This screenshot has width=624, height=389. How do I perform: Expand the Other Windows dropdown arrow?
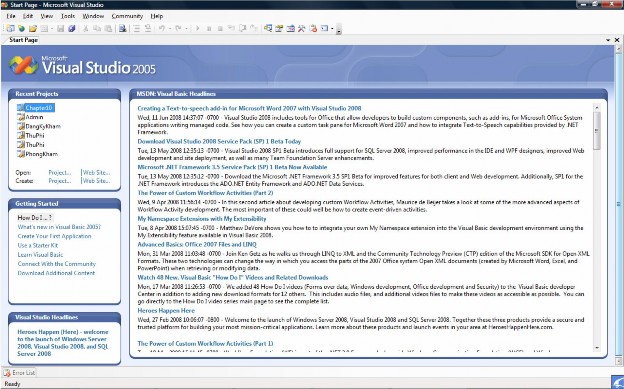tap(332, 28)
